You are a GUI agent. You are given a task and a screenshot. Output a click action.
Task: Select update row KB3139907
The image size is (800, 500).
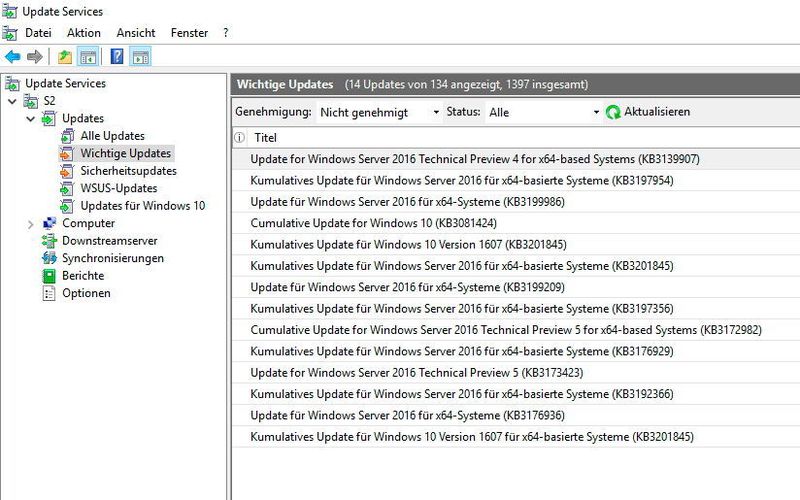(516, 159)
